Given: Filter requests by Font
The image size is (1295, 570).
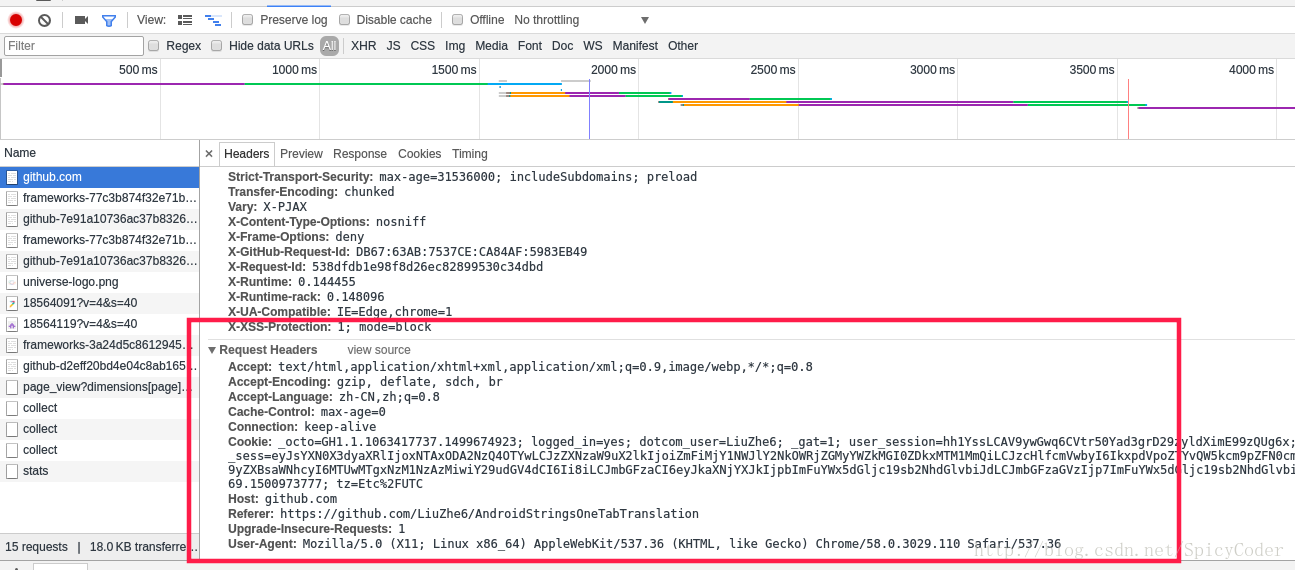Looking at the screenshot, I should tap(530, 46).
